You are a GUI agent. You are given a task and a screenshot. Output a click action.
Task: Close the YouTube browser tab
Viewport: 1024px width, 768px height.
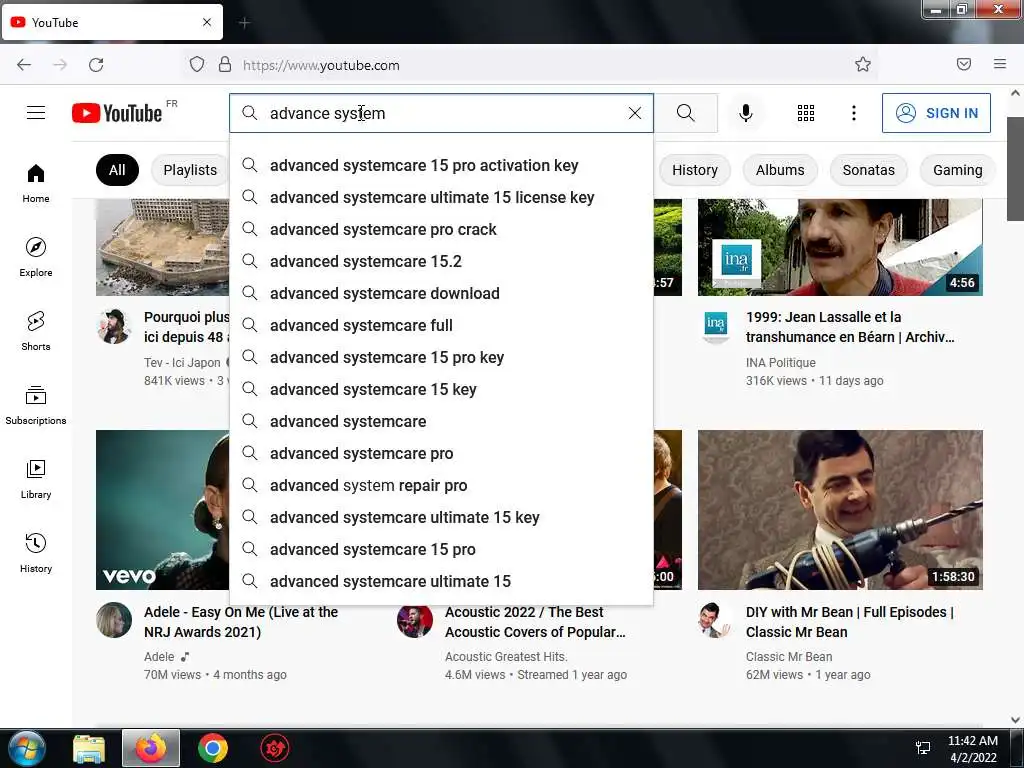(x=207, y=22)
